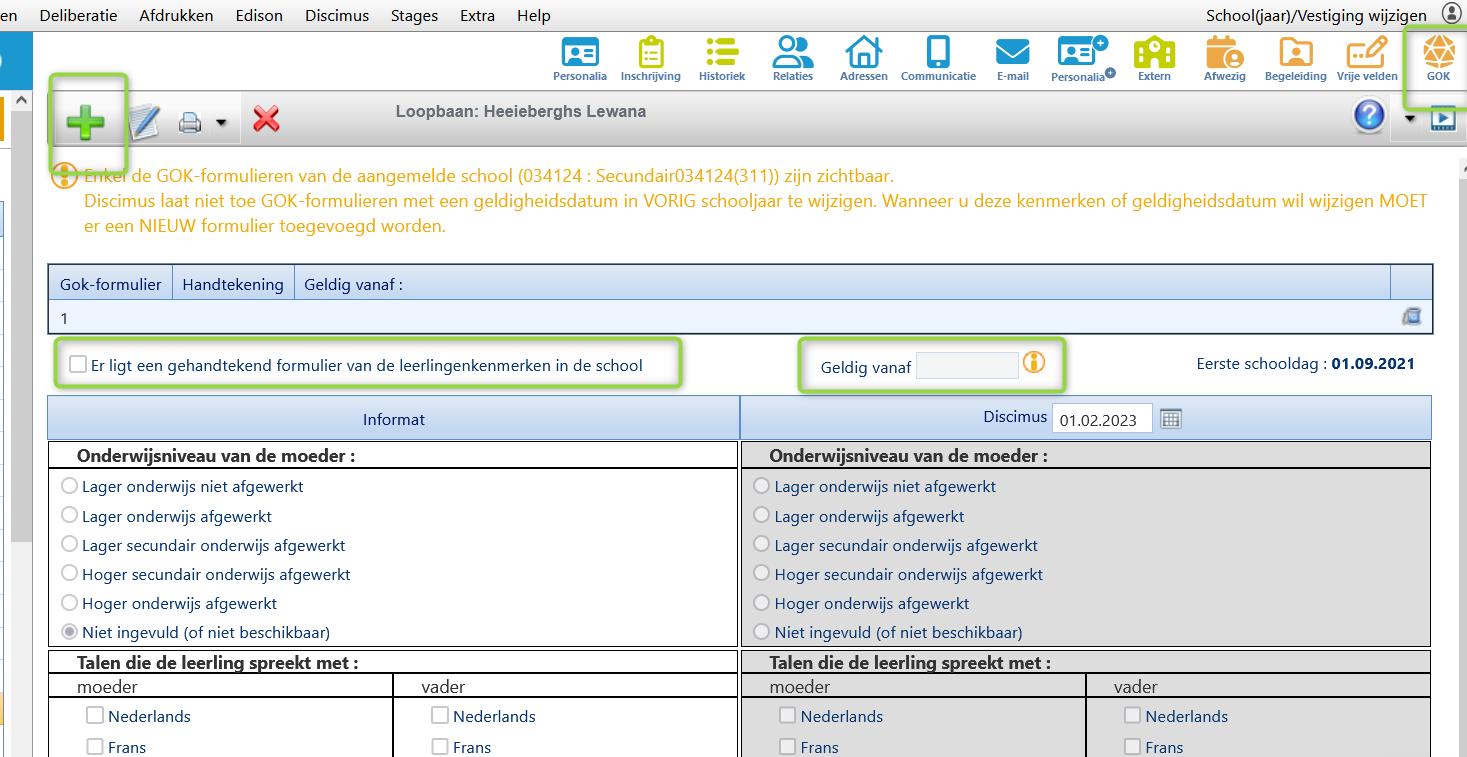1467x757 pixels.
Task: Open the Communicatie phone icon
Action: pyautogui.click(x=938, y=59)
